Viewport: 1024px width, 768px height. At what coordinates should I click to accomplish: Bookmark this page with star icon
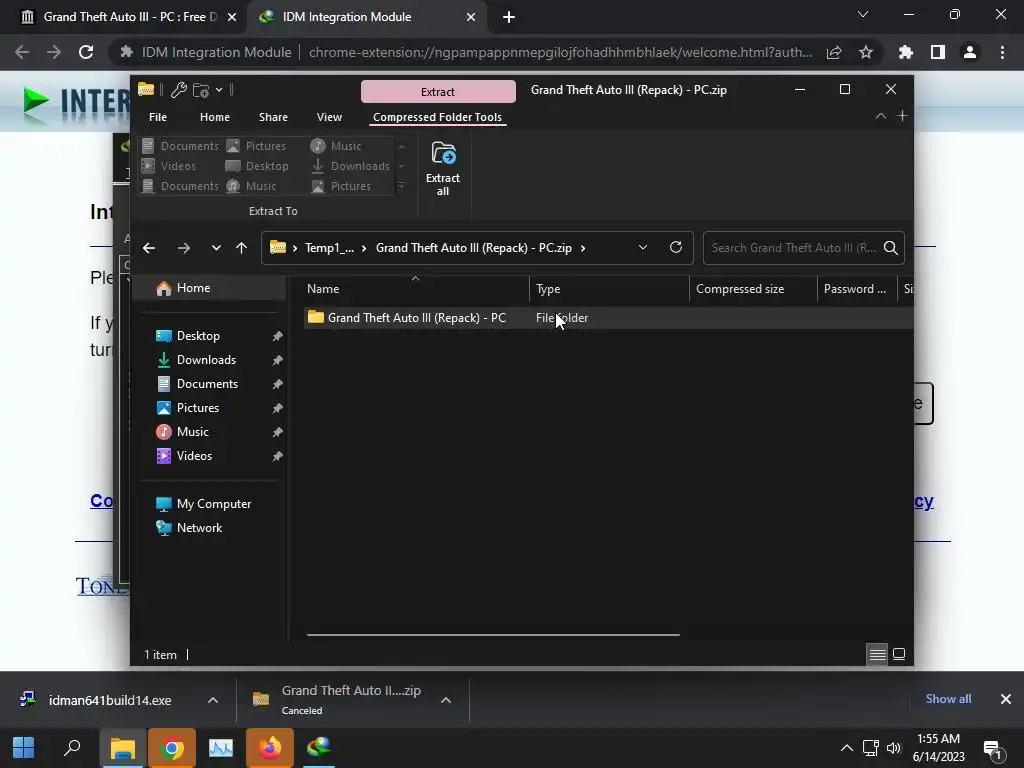(866, 52)
